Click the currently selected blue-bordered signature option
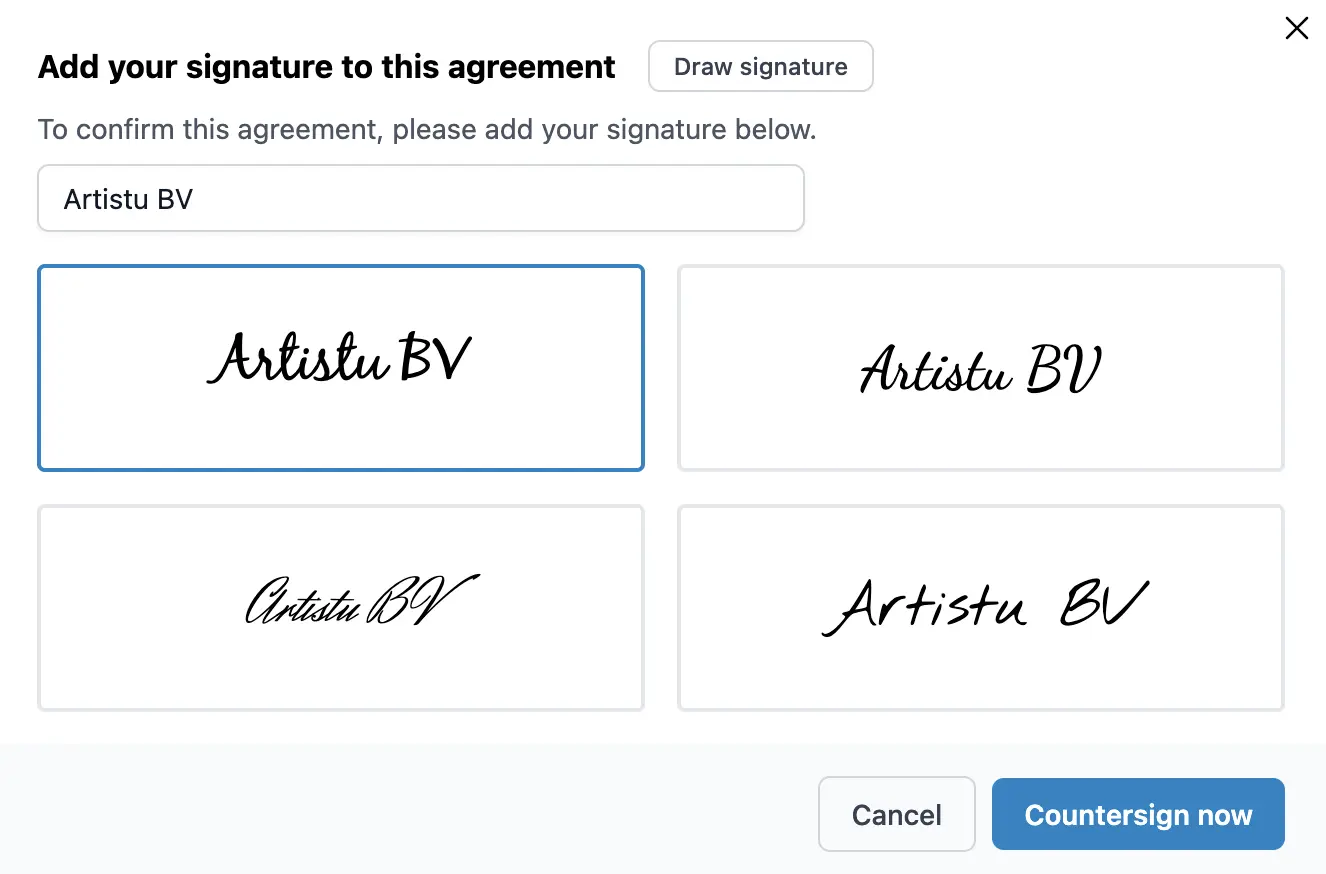Viewport: 1326px width, 874px height. pos(340,368)
